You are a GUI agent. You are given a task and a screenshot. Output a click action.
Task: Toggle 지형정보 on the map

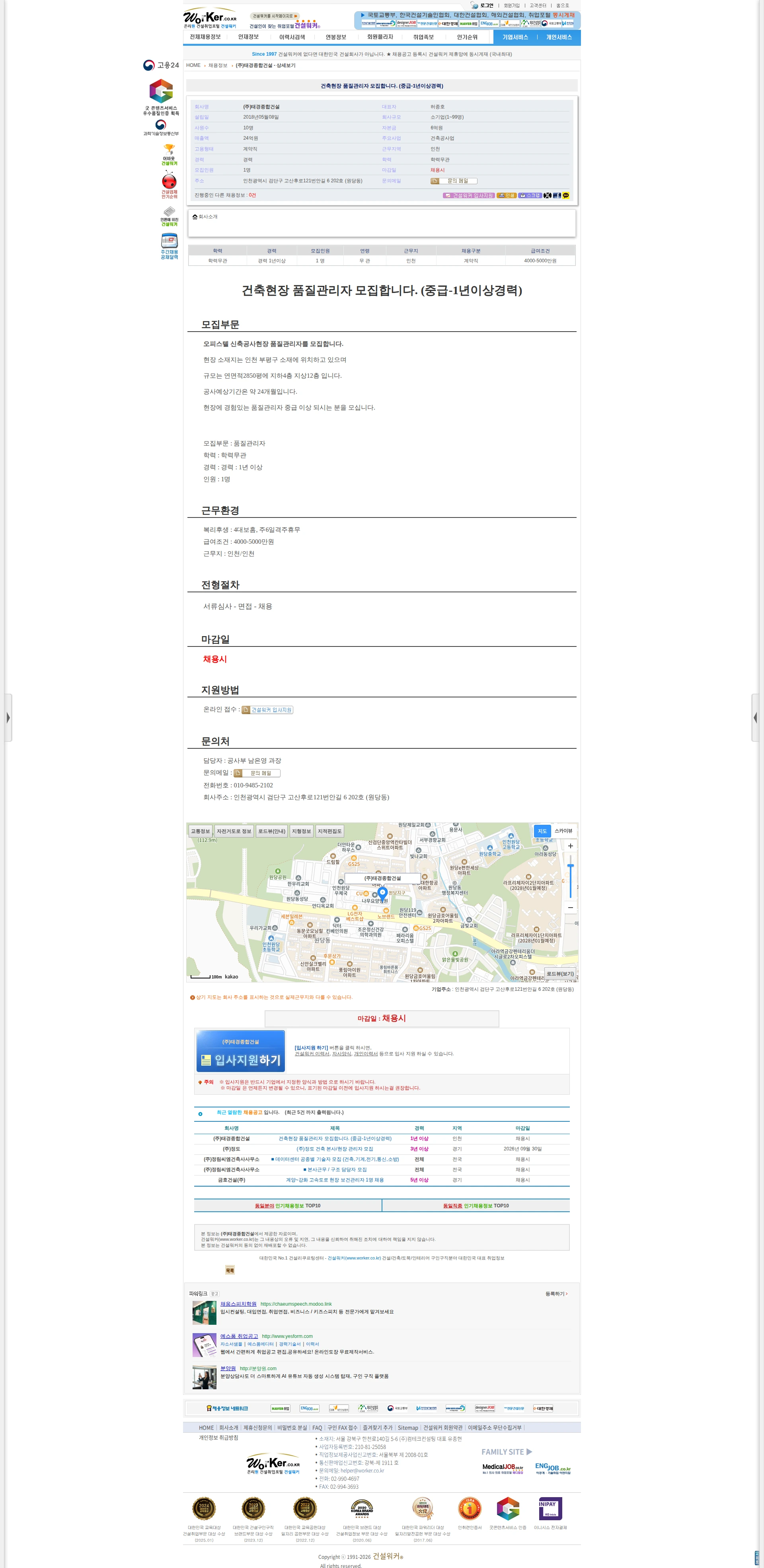301,831
